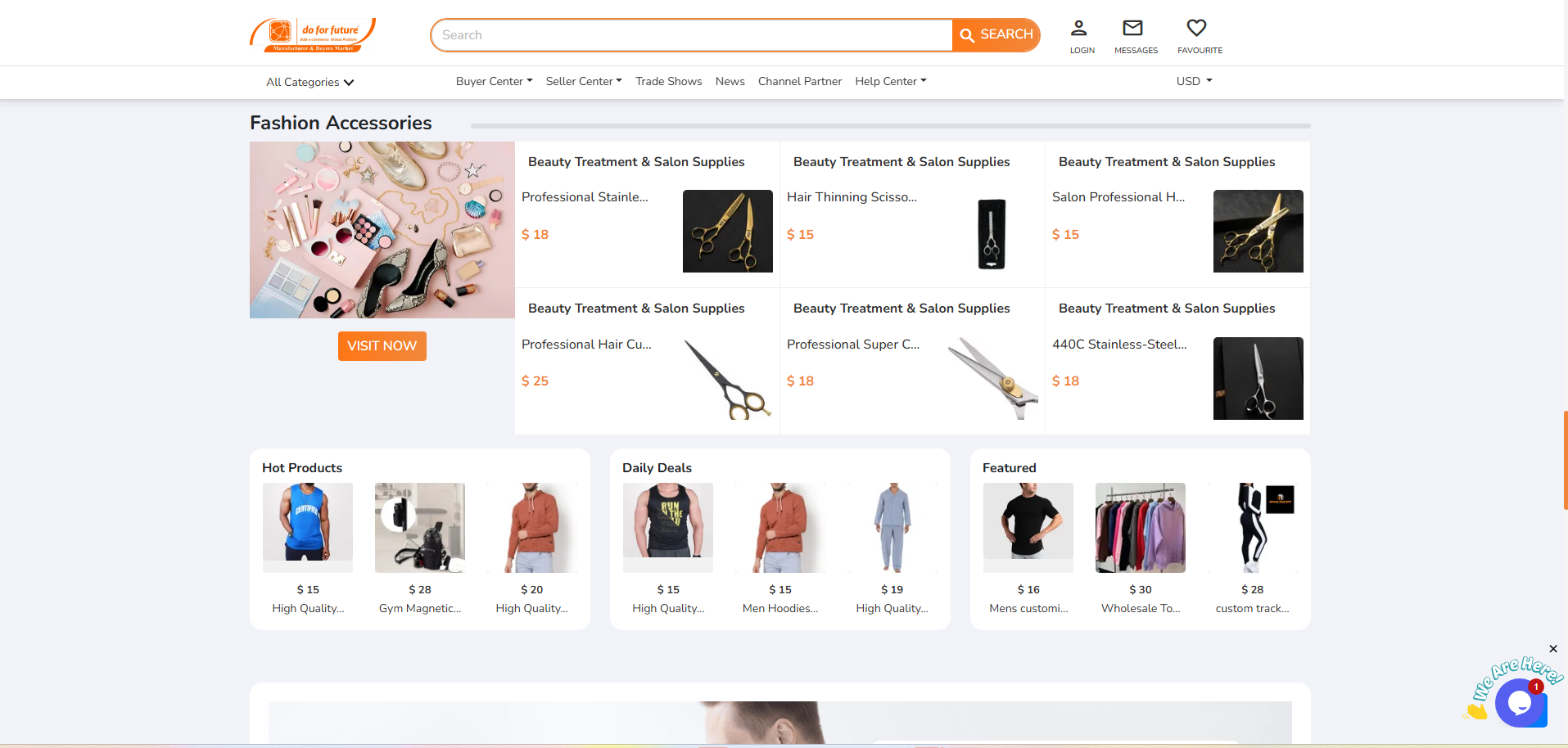Click in the Search input field

click(x=692, y=35)
